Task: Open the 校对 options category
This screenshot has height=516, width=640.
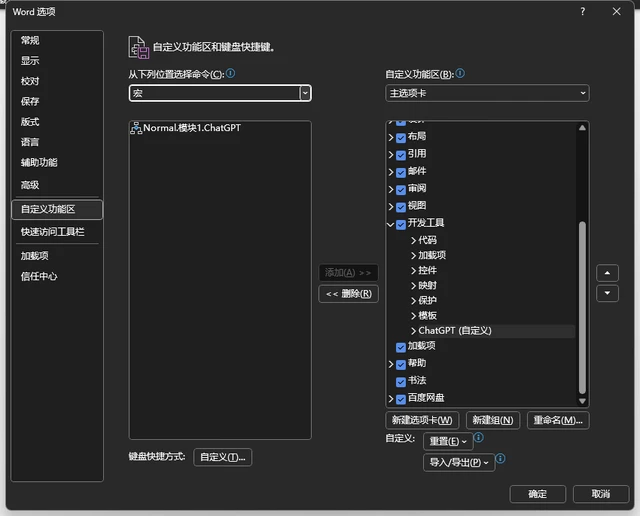Action: pyautogui.click(x=57, y=81)
